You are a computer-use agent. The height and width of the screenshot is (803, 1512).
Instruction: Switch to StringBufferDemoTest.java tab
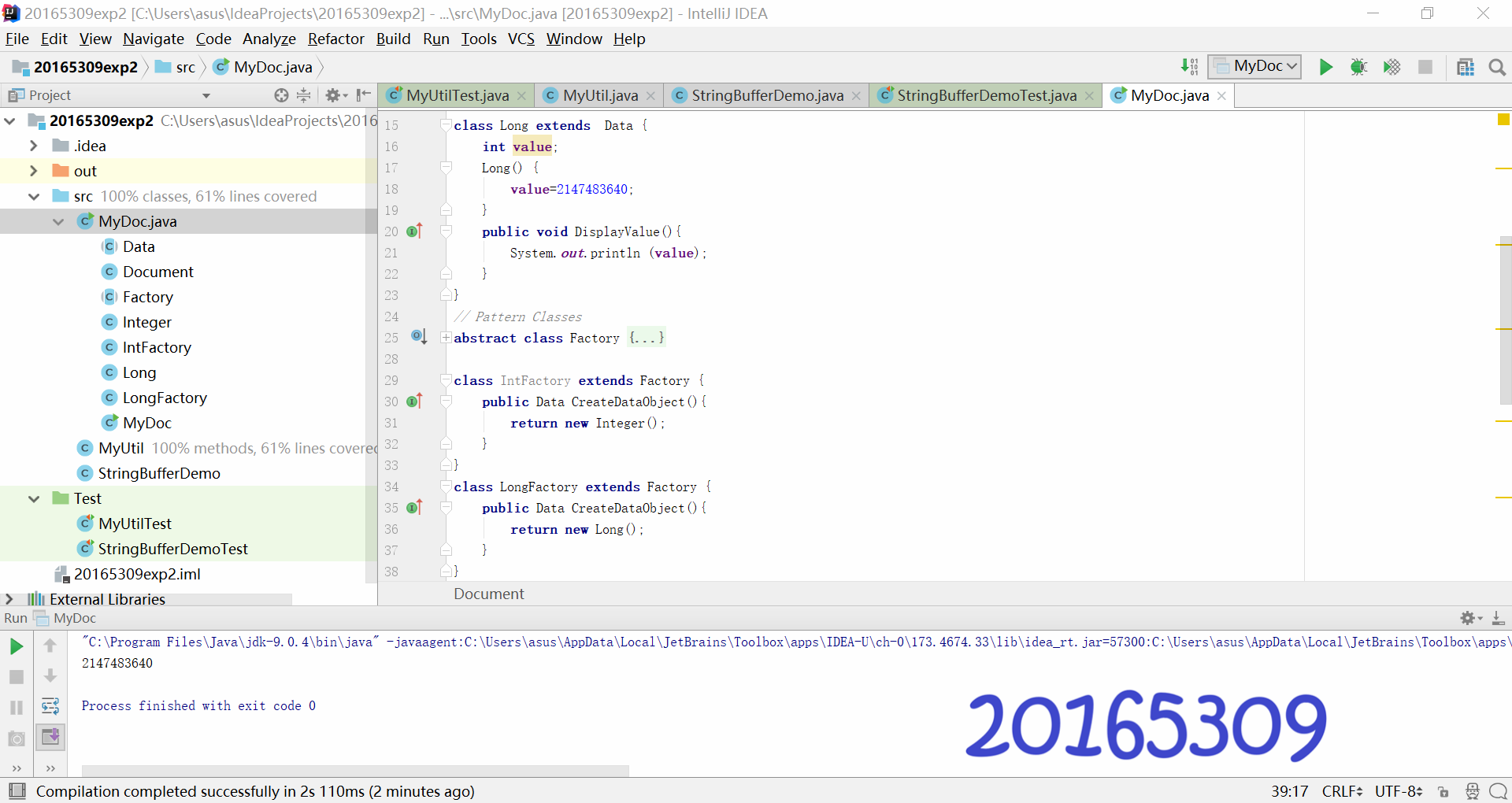pos(986,95)
